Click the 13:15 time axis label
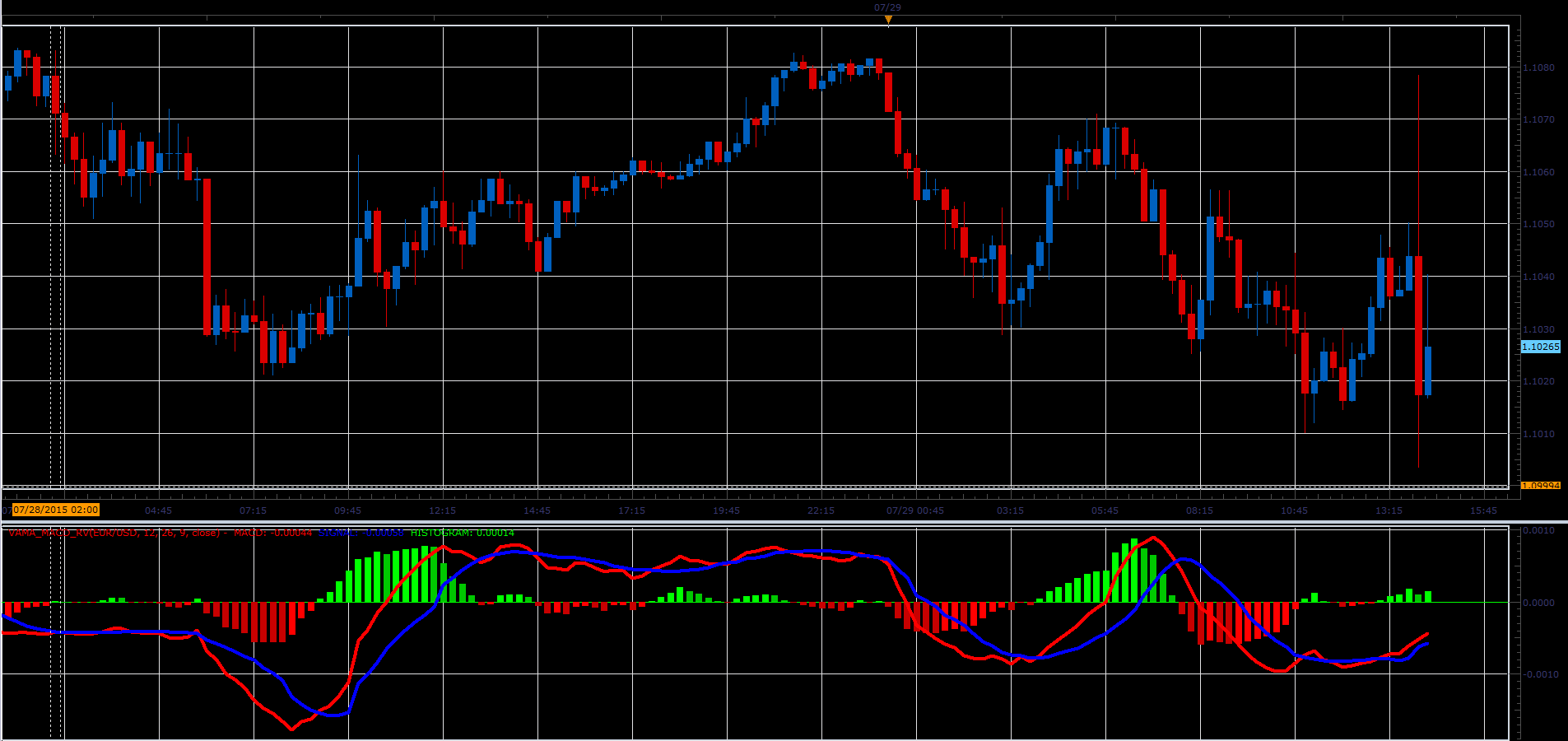 tap(1389, 510)
